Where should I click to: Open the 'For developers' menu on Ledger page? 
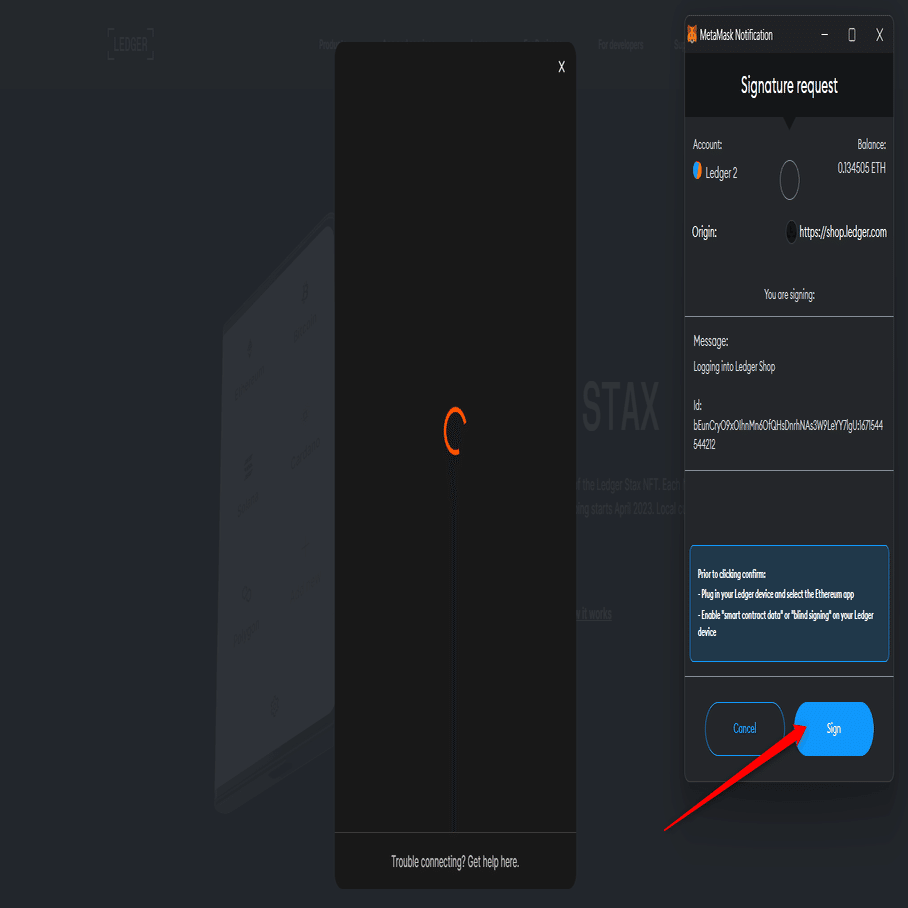point(620,45)
